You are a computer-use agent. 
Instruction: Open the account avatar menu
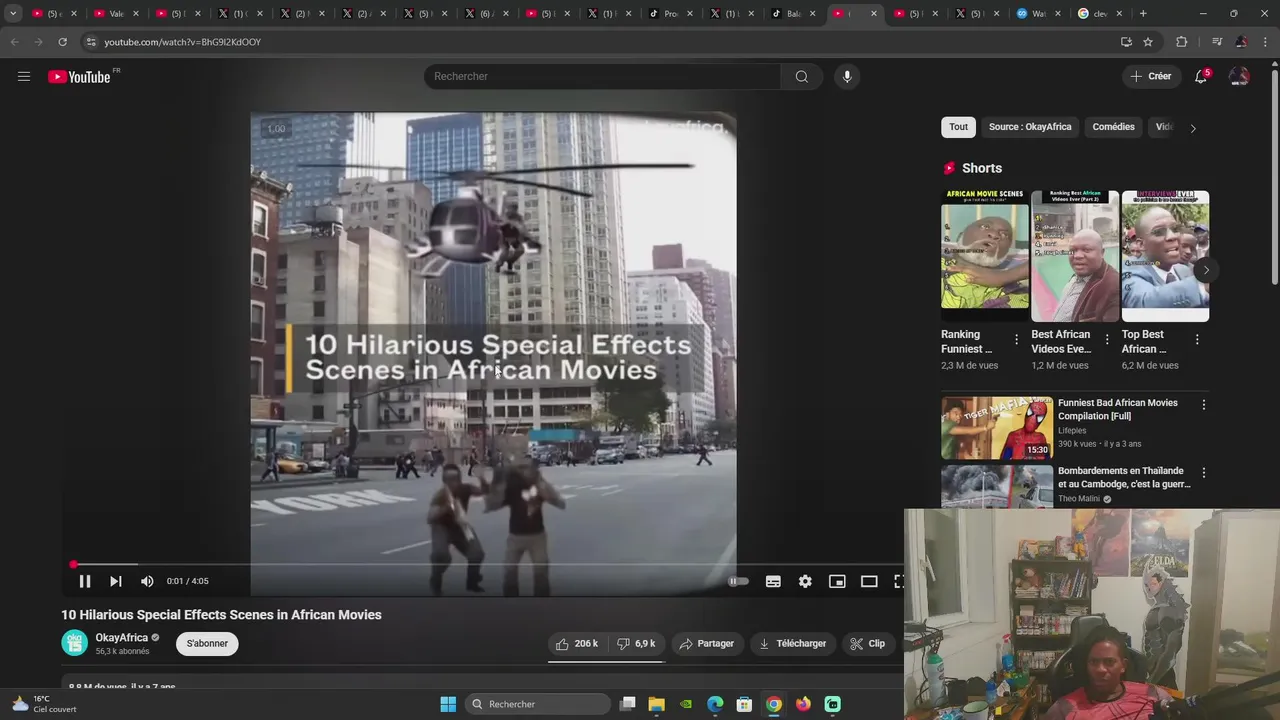point(1239,76)
